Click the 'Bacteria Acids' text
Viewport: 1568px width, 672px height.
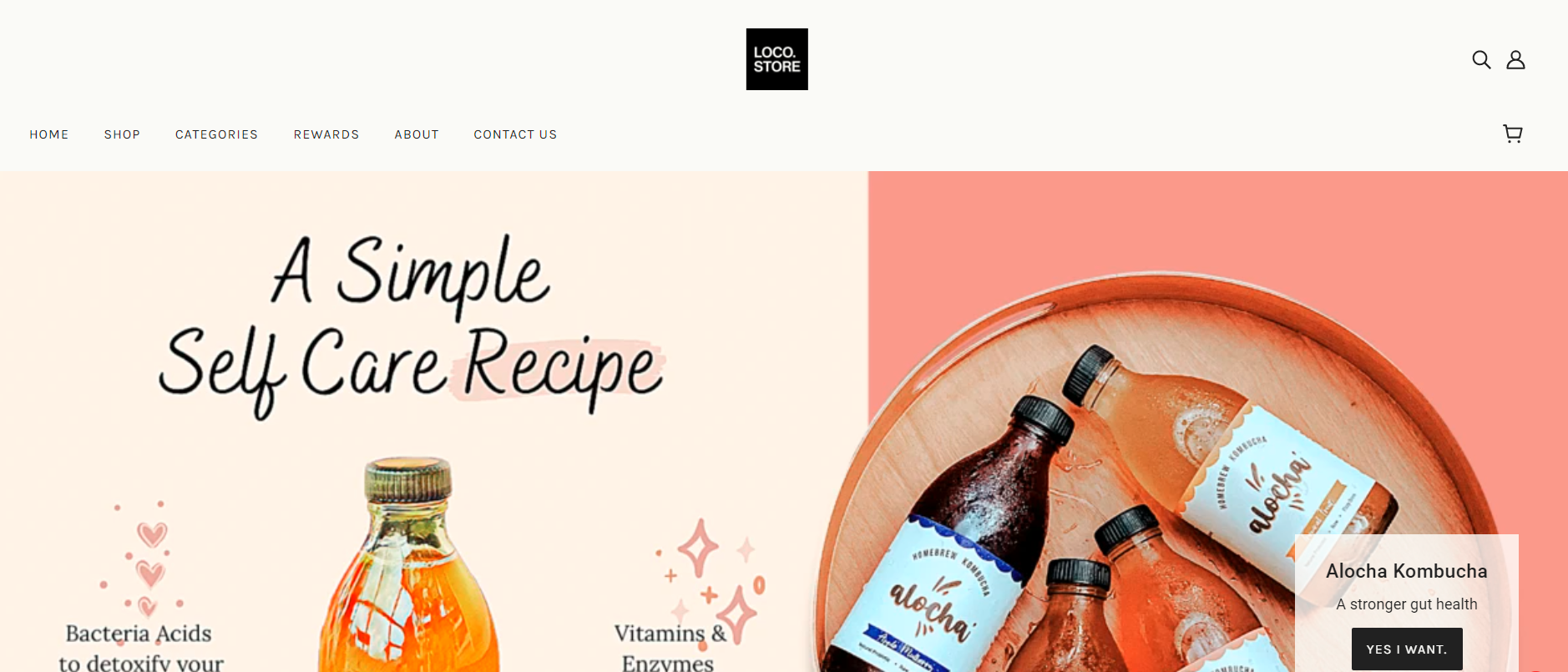139,634
